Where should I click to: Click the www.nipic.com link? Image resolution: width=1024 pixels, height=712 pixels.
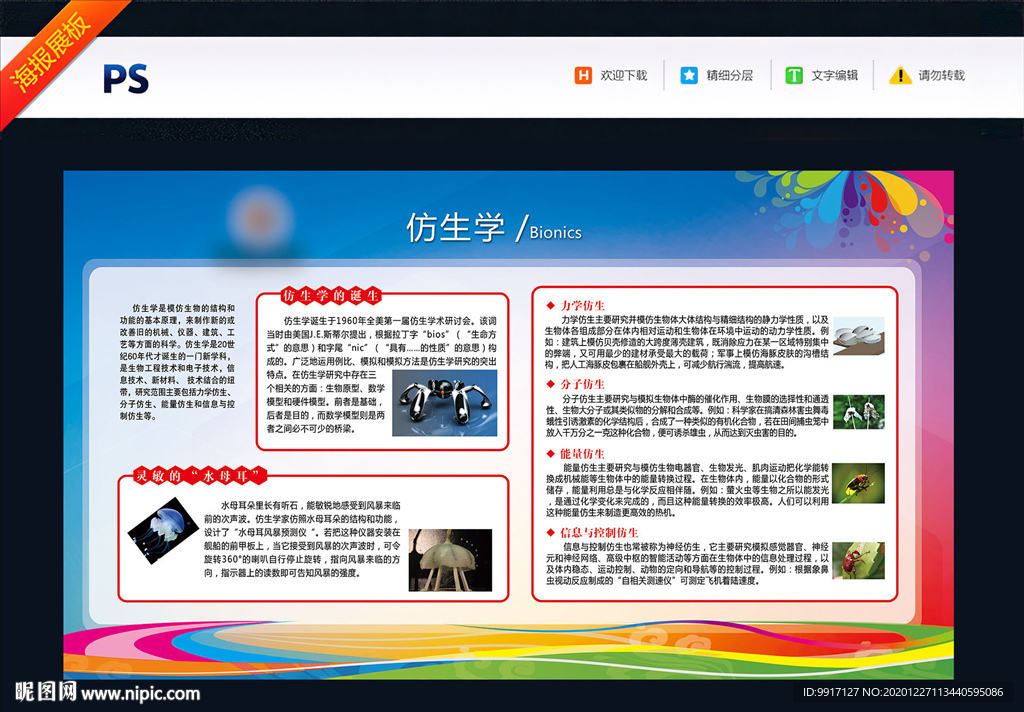click(140, 693)
